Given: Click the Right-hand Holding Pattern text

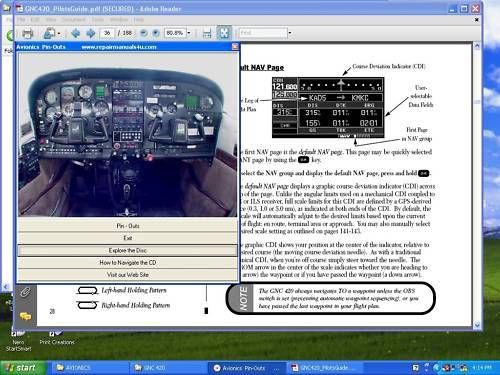Looking at the screenshot, I should coord(136,305).
